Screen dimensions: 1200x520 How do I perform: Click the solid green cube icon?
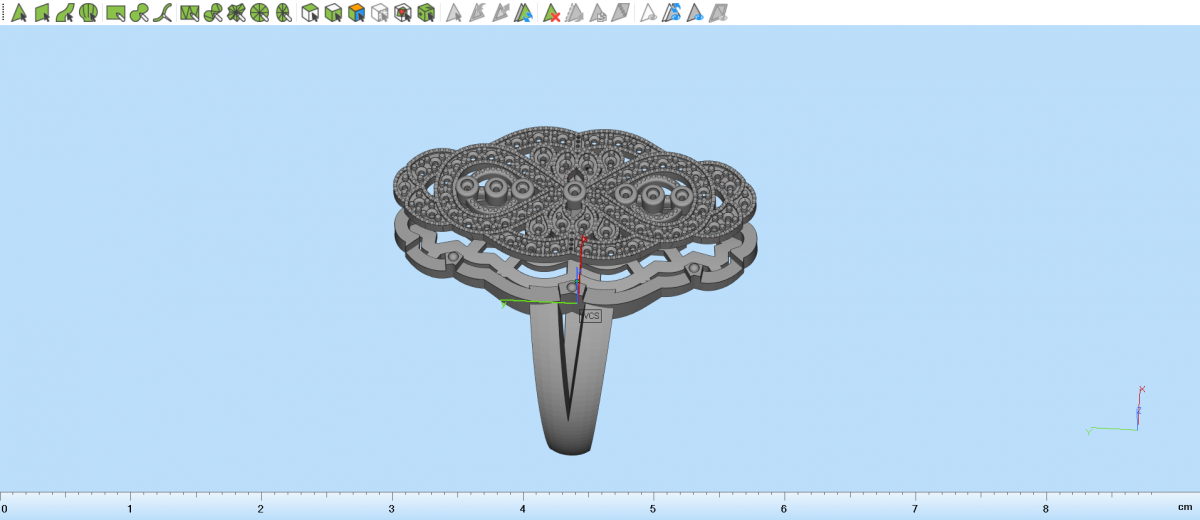426,13
